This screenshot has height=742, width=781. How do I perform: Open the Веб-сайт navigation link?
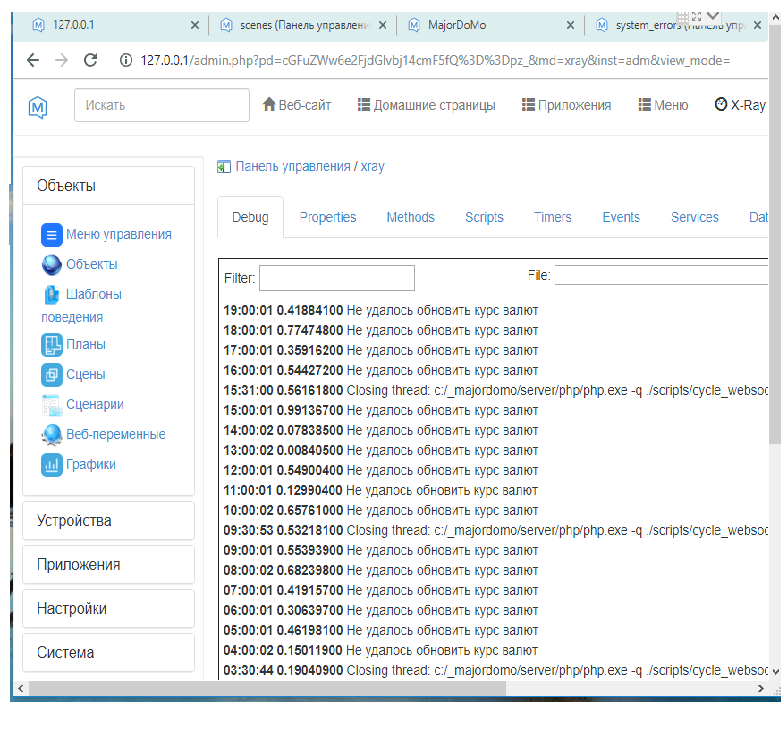coord(296,105)
